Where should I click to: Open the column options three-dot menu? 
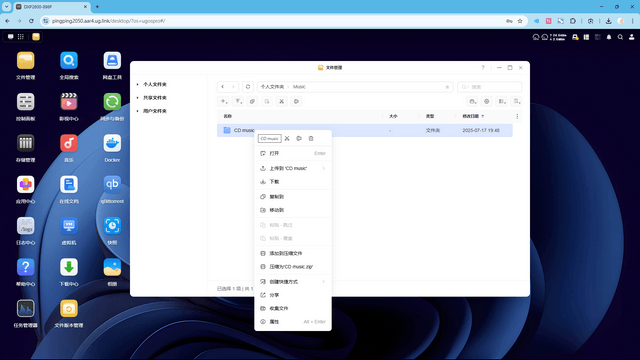tap(517, 116)
